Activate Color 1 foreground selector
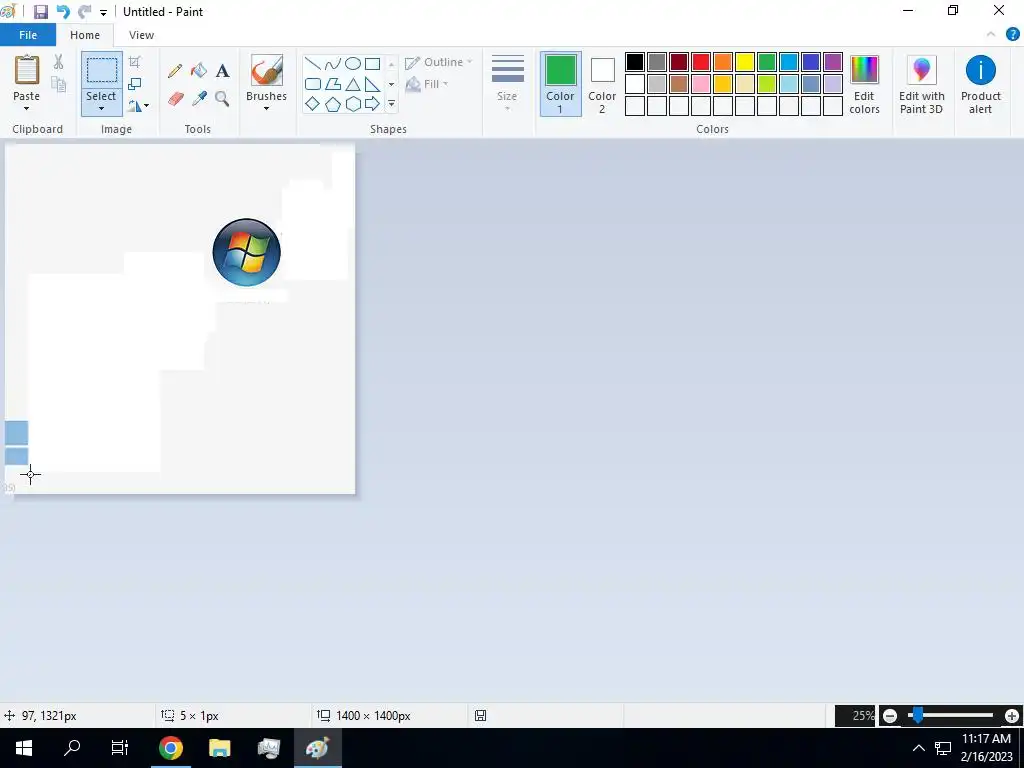The height and width of the screenshot is (768, 1024). pyautogui.click(x=560, y=84)
